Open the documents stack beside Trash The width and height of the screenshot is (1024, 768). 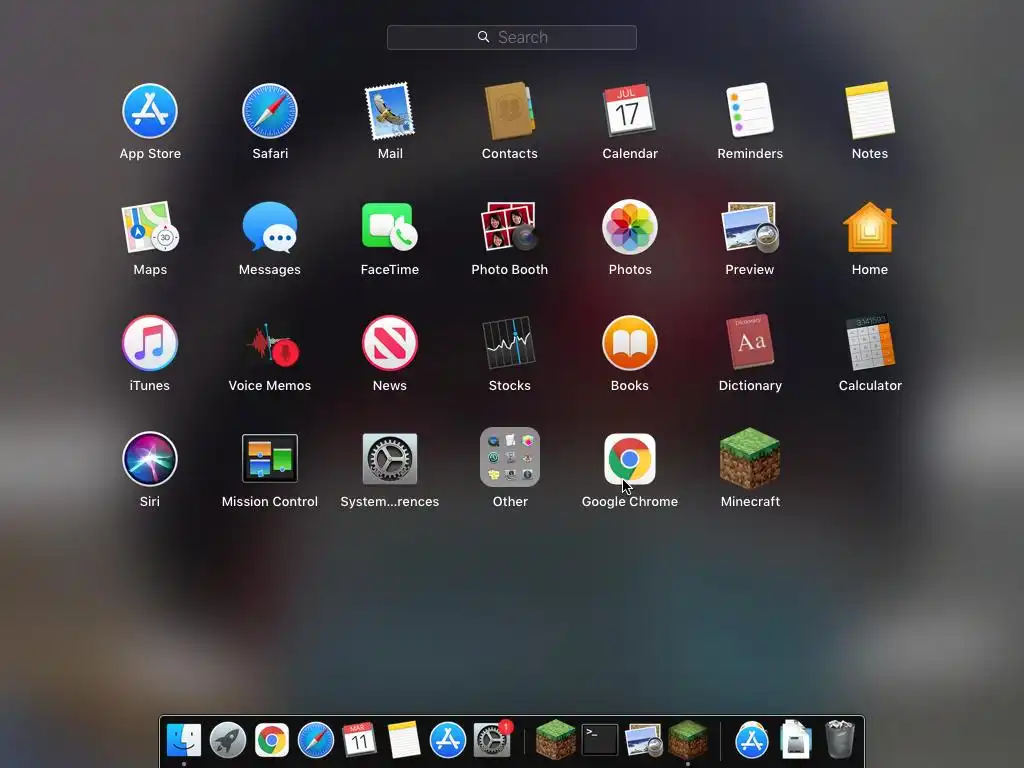tap(795, 739)
